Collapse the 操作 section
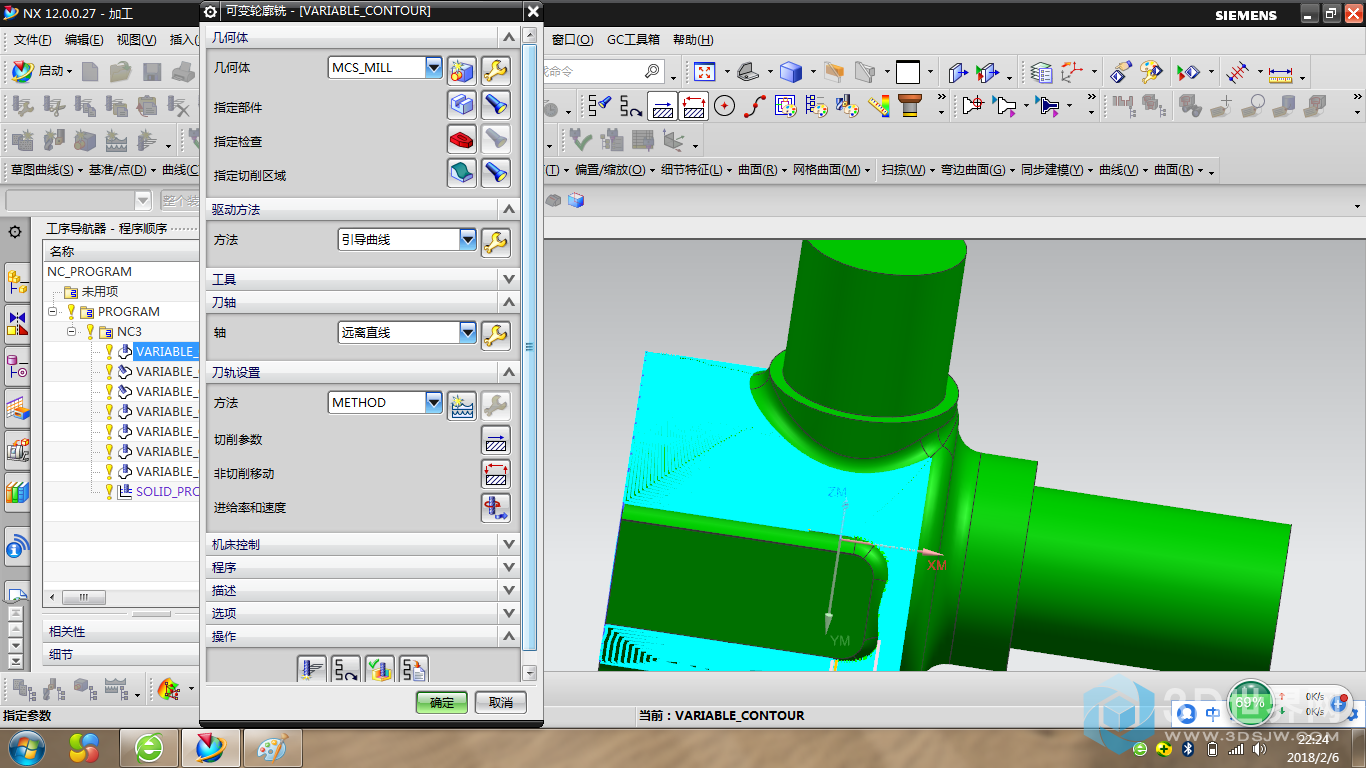Viewport: 1366px width, 768px height. pyautogui.click(x=509, y=636)
